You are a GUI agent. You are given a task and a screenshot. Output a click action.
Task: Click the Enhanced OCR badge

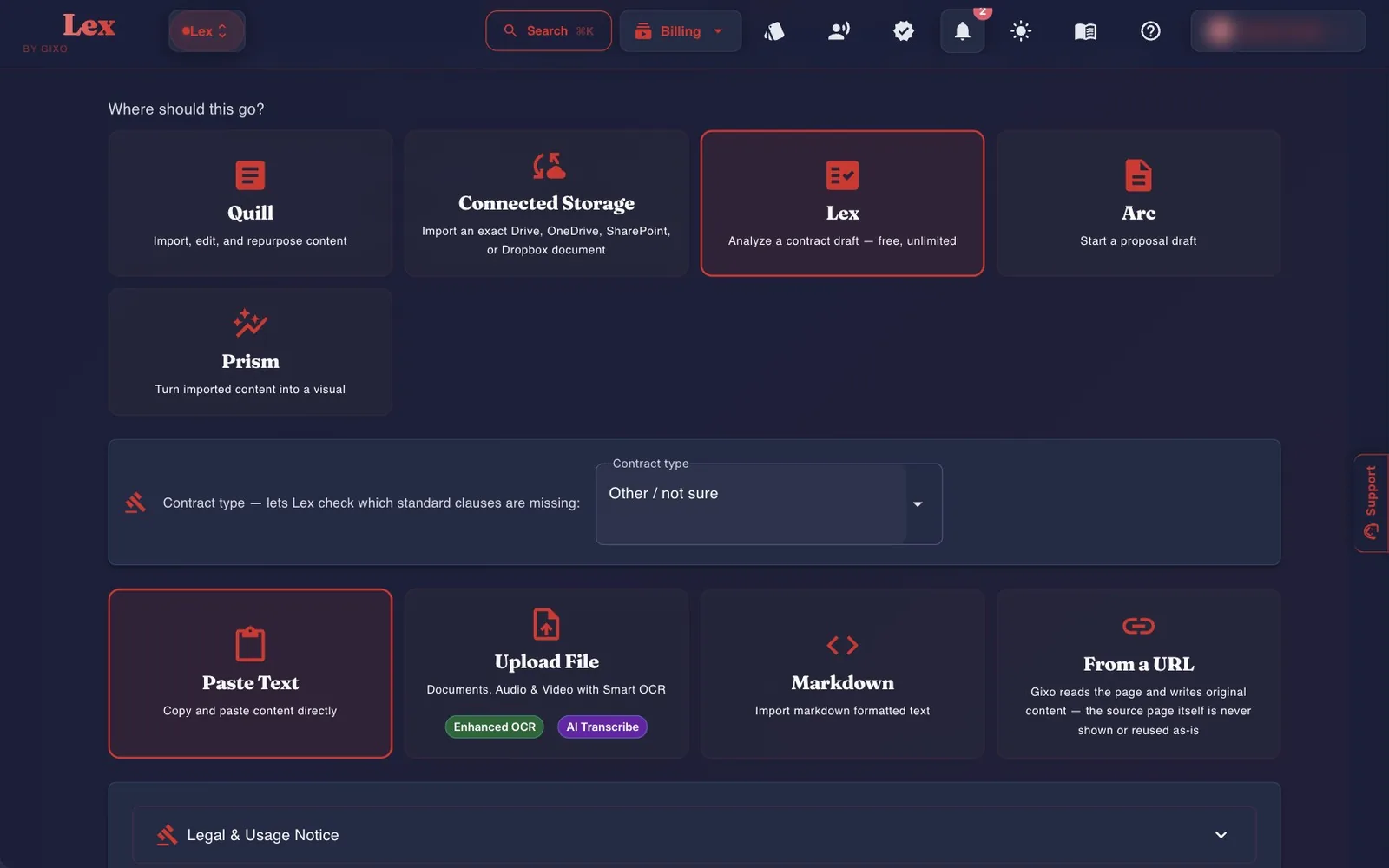coord(495,727)
